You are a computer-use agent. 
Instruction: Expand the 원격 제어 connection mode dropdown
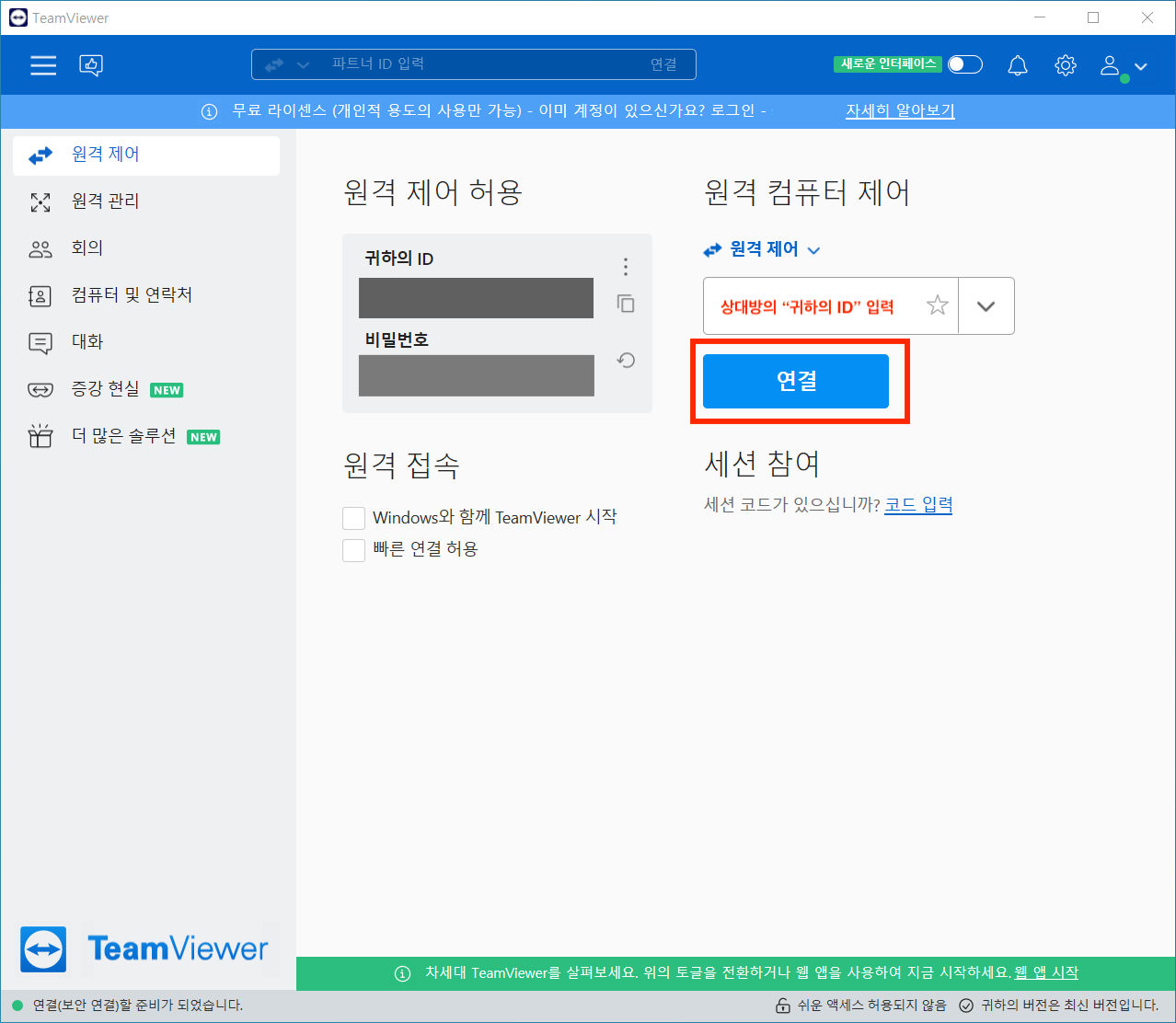point(813,248)
